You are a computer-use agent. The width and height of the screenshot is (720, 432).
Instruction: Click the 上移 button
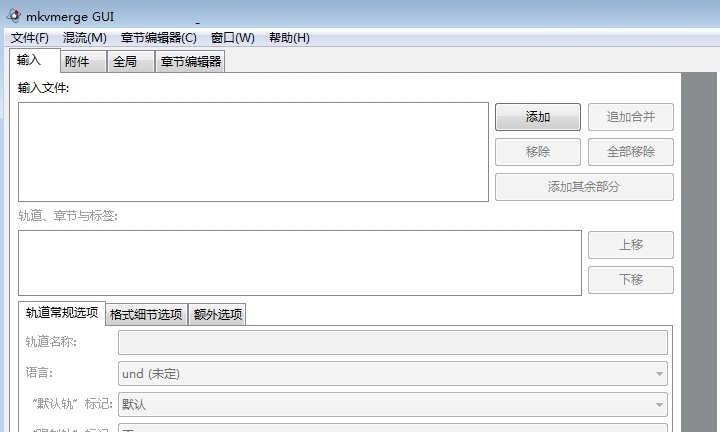coord(631,245)
